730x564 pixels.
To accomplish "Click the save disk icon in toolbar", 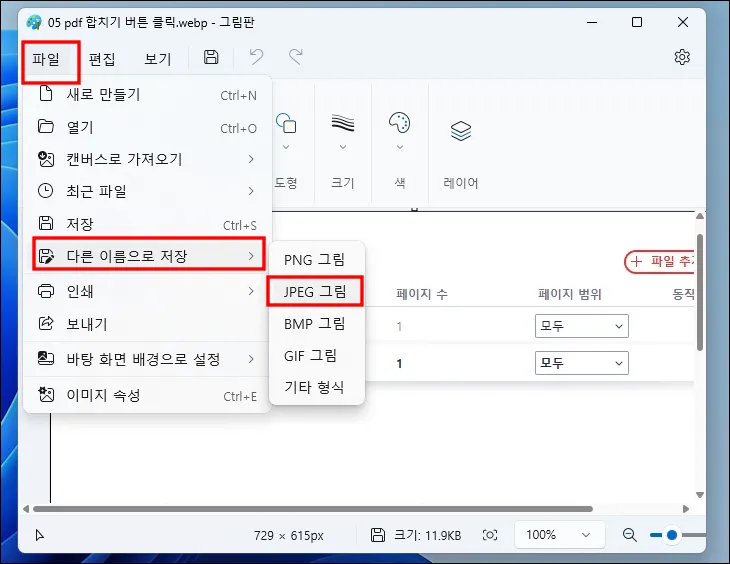I will point(211,57).
